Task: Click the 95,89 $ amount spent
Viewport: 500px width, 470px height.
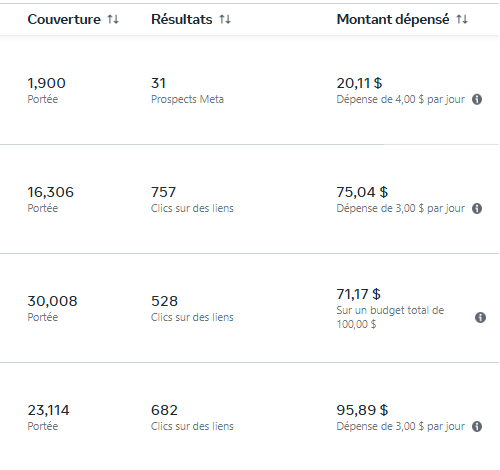Action: (362, 410)
